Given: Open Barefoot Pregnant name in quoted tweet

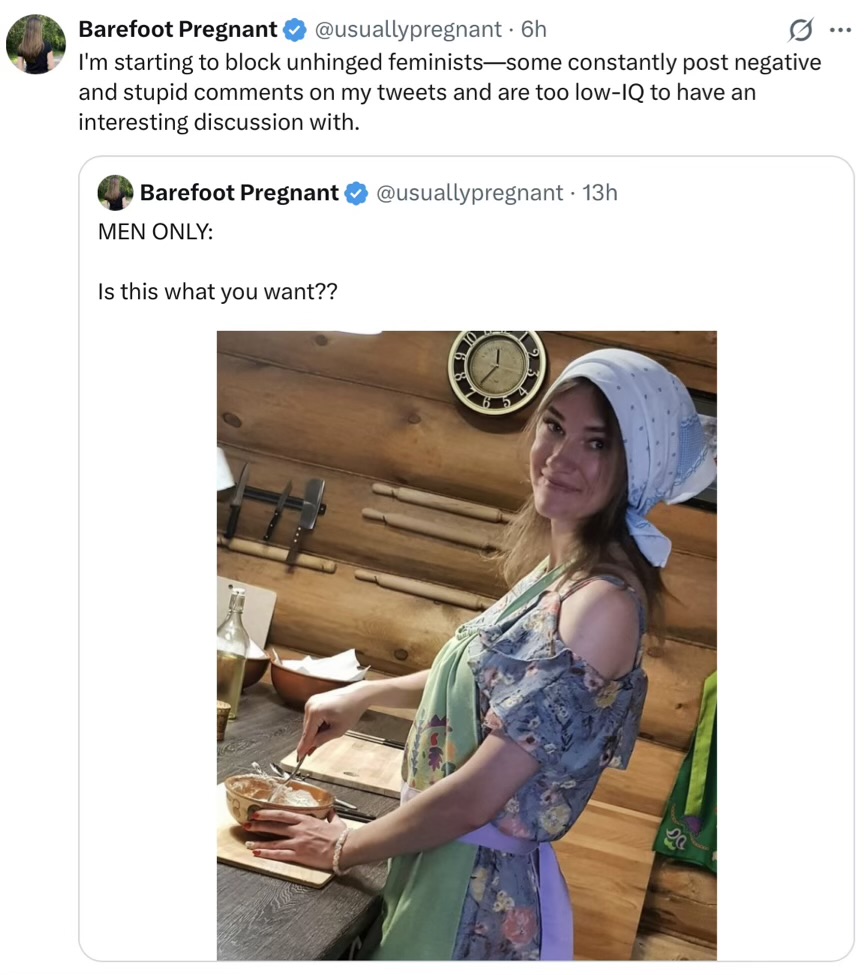Looking at the screenshot, I should pos(239,193).
